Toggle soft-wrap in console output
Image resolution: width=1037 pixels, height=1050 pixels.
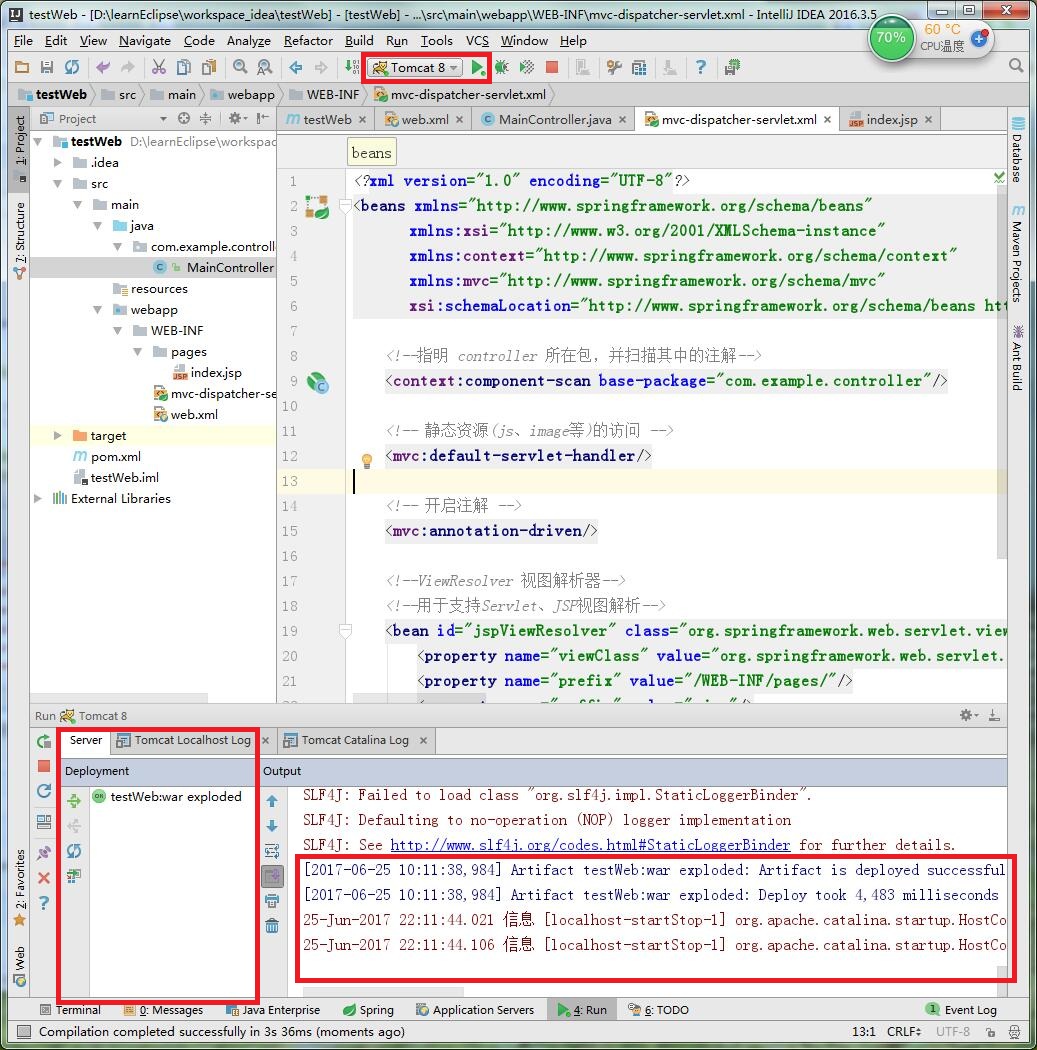(272, 851)
